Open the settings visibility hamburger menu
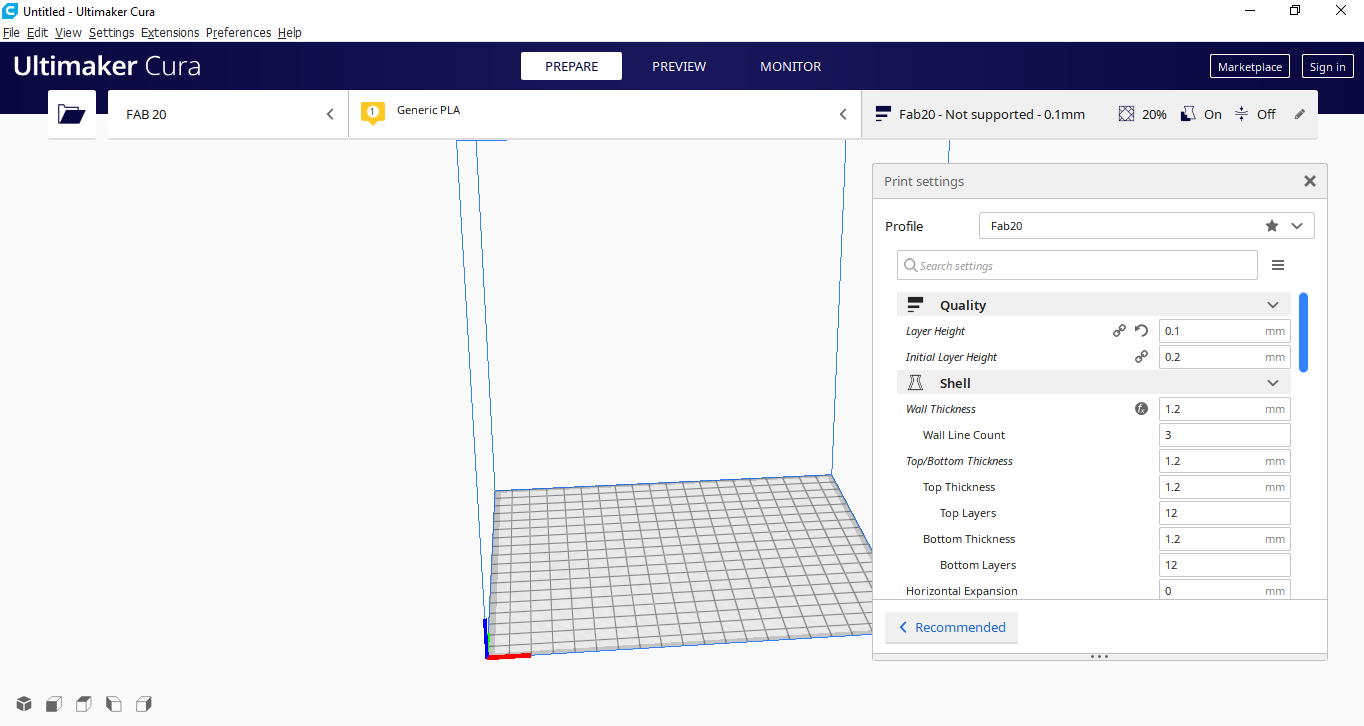 1278,265
